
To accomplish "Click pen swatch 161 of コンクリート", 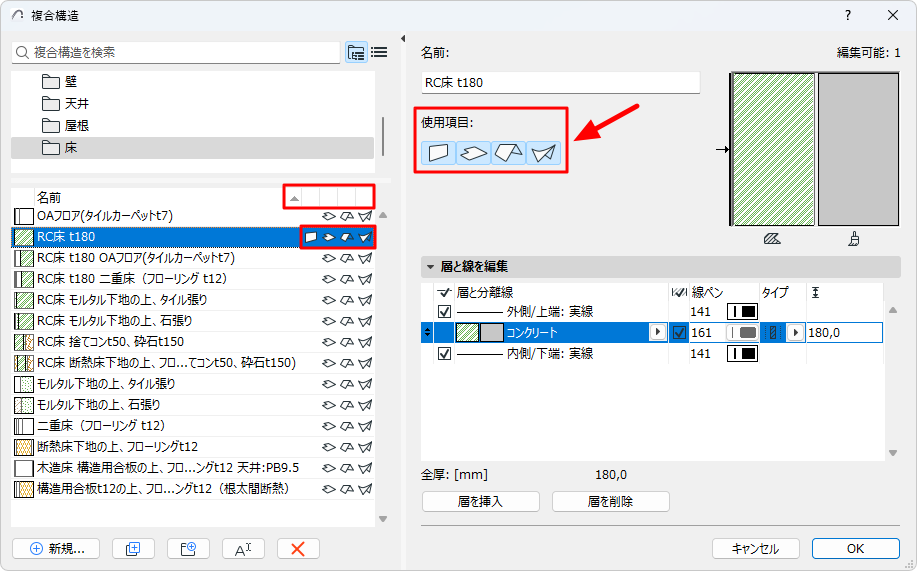I will point(742,332).
